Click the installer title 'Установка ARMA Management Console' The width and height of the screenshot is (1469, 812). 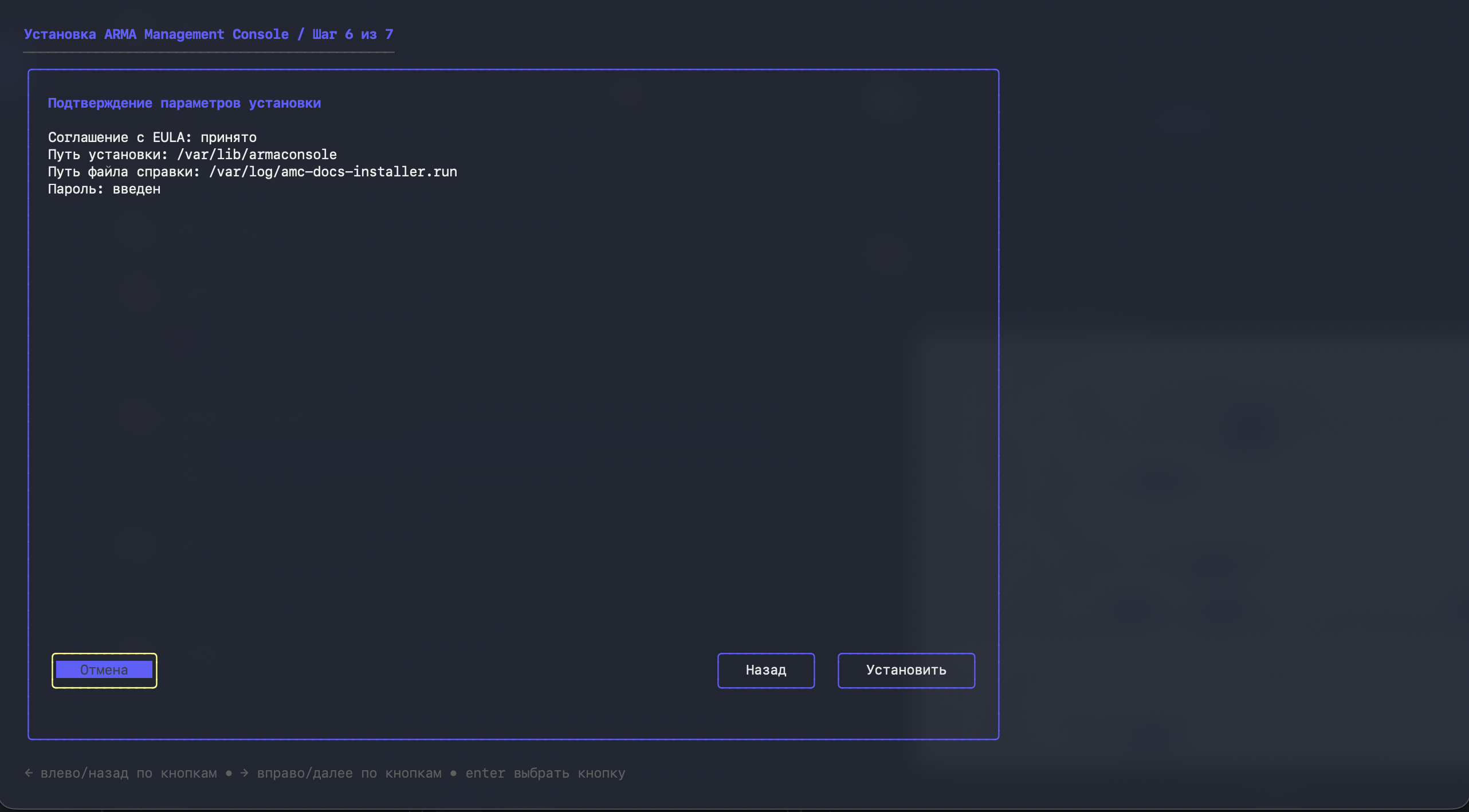click(156, 34)
